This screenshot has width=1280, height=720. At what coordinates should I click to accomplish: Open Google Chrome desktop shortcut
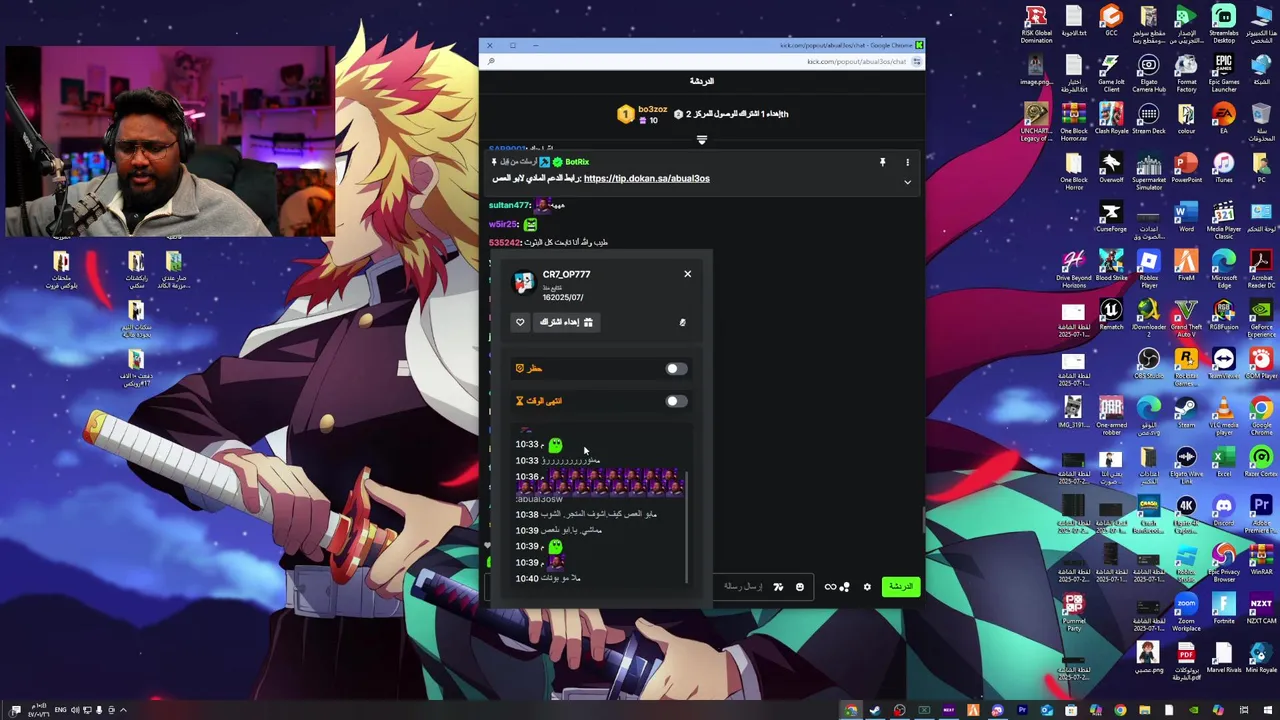[1261, 414]
